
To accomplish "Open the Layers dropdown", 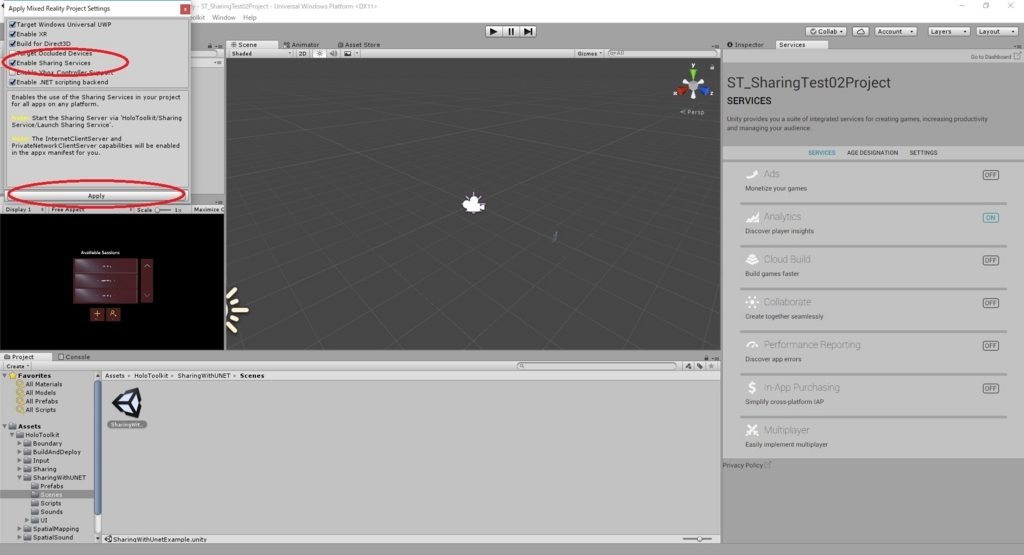I will pos(948,31).
